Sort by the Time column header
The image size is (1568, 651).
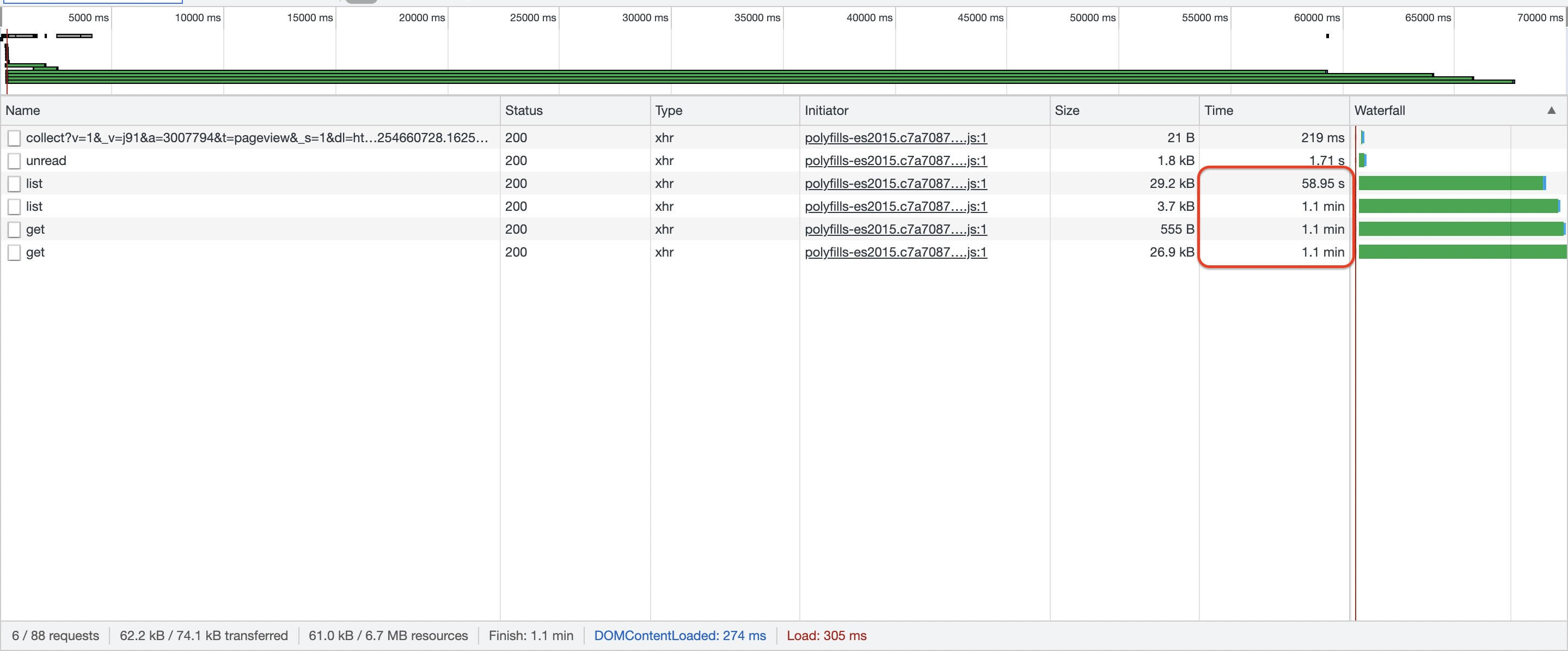1218,110
